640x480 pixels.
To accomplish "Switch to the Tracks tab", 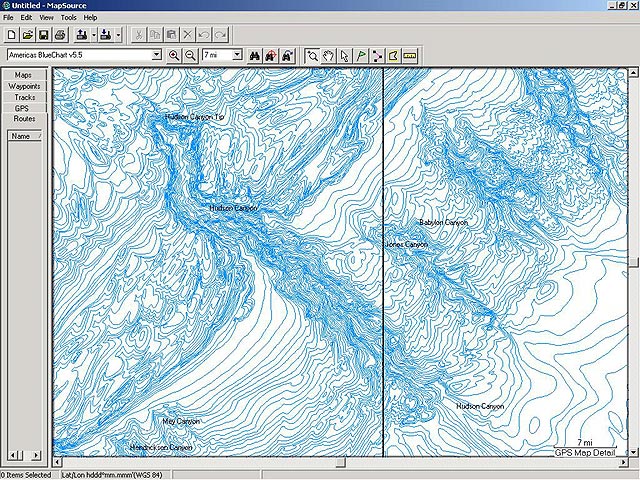I will (23, 97).
